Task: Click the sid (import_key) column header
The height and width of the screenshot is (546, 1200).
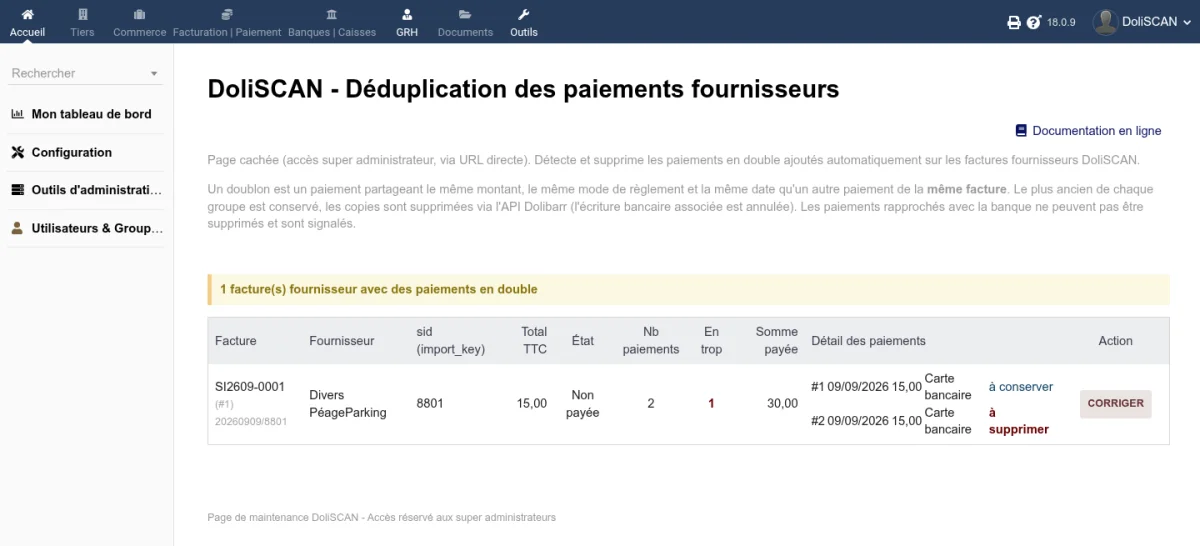Action: tap(451, 341)
